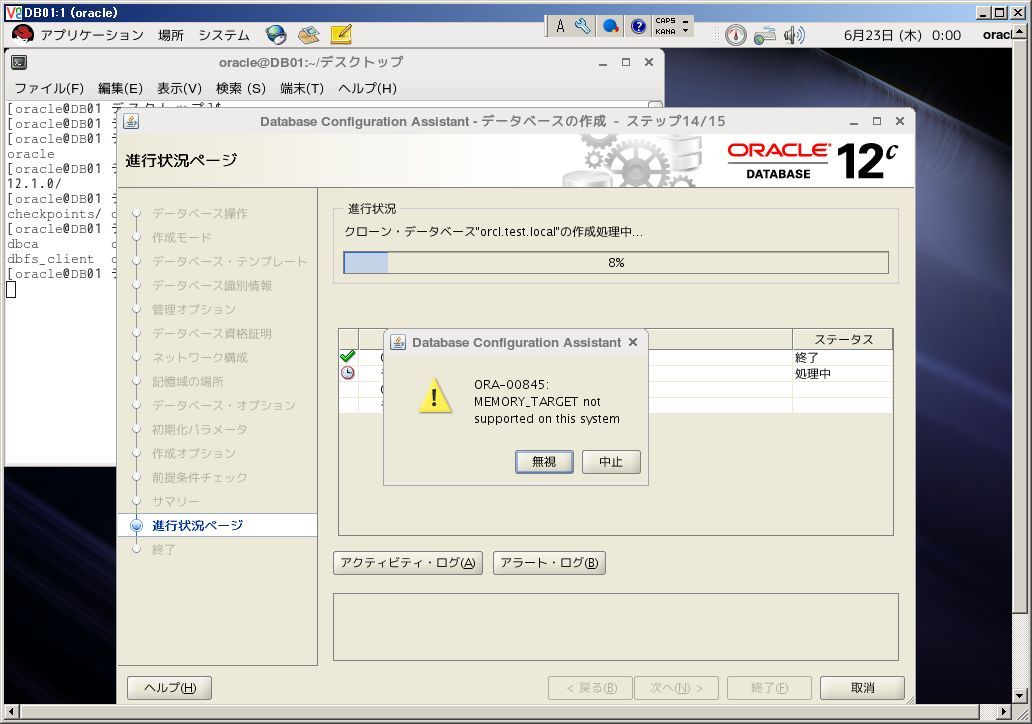Viewport: 1032px width, 724px height.
Task: Click 無視 to ignore the ORA-00845 error
Action: pyautogui.click(x=544, y=462)
